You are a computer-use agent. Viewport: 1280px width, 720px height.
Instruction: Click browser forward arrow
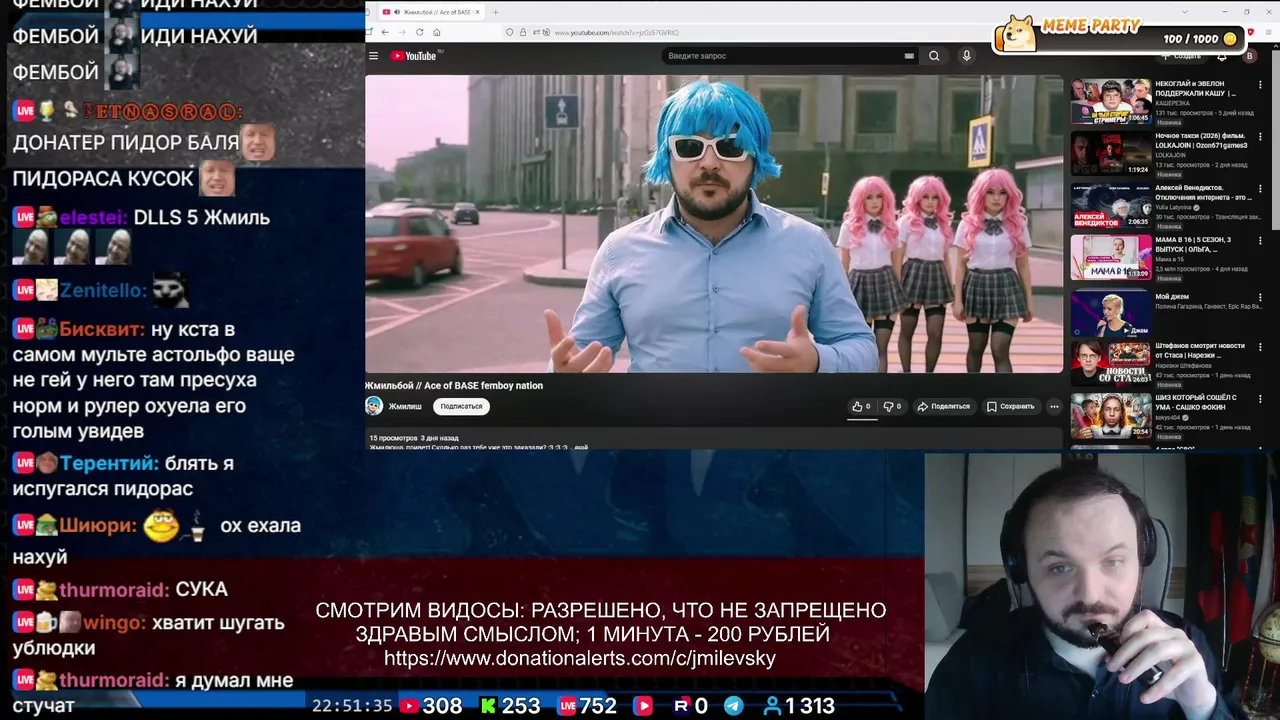[x=402, y=32]
